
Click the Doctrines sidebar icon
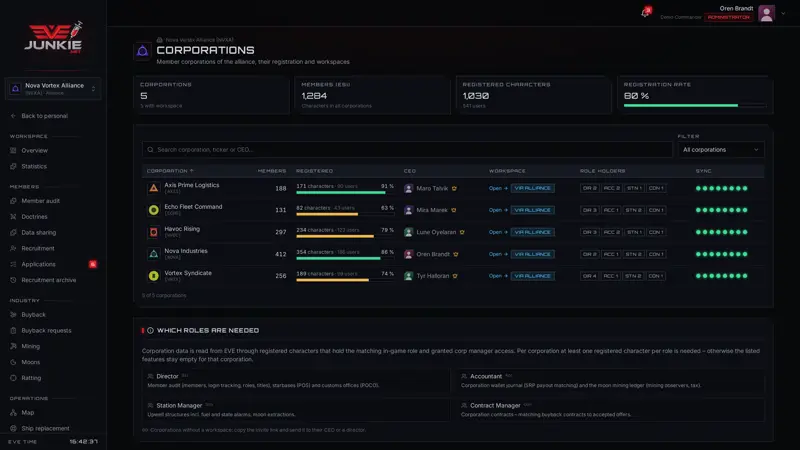pyautogui.click(x=13, y=217)
